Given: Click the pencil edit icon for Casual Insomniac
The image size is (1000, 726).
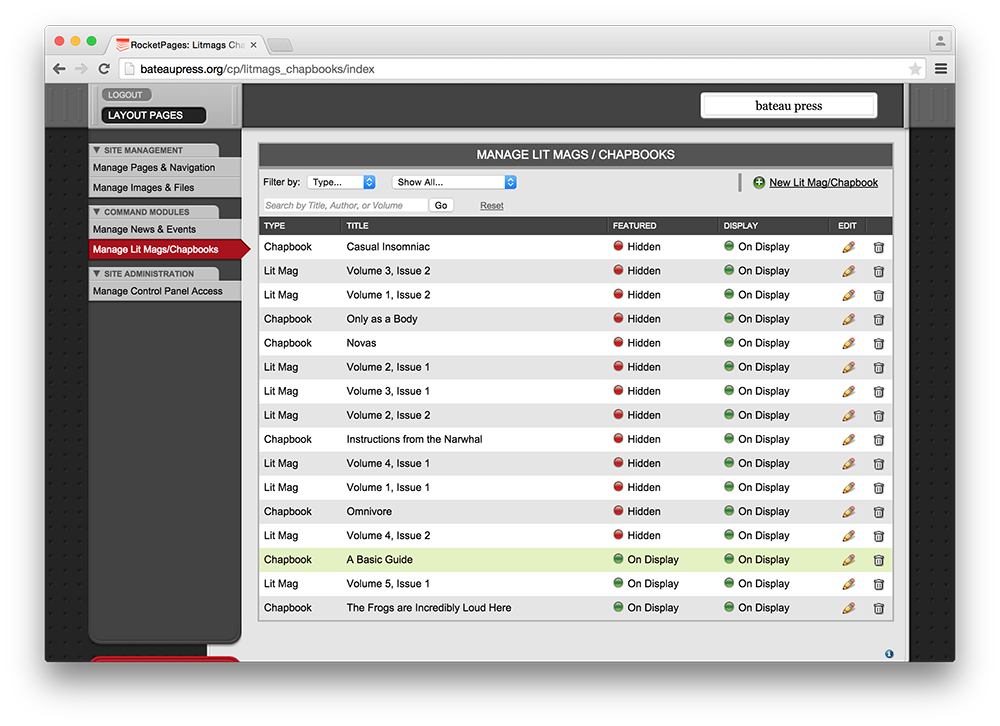Looking at the screenshot, I should pos(848,247).
